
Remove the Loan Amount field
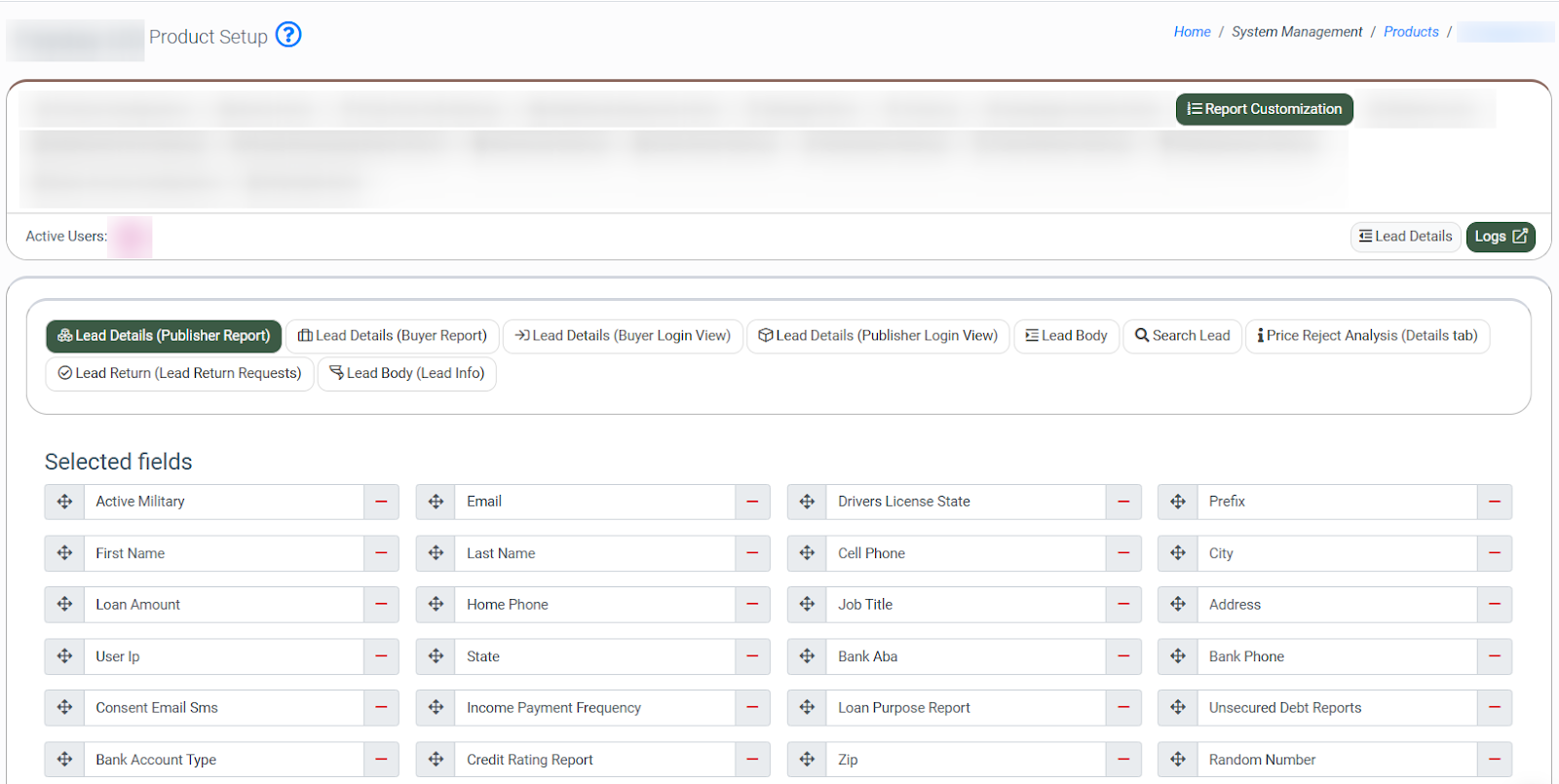click(381, 605)
